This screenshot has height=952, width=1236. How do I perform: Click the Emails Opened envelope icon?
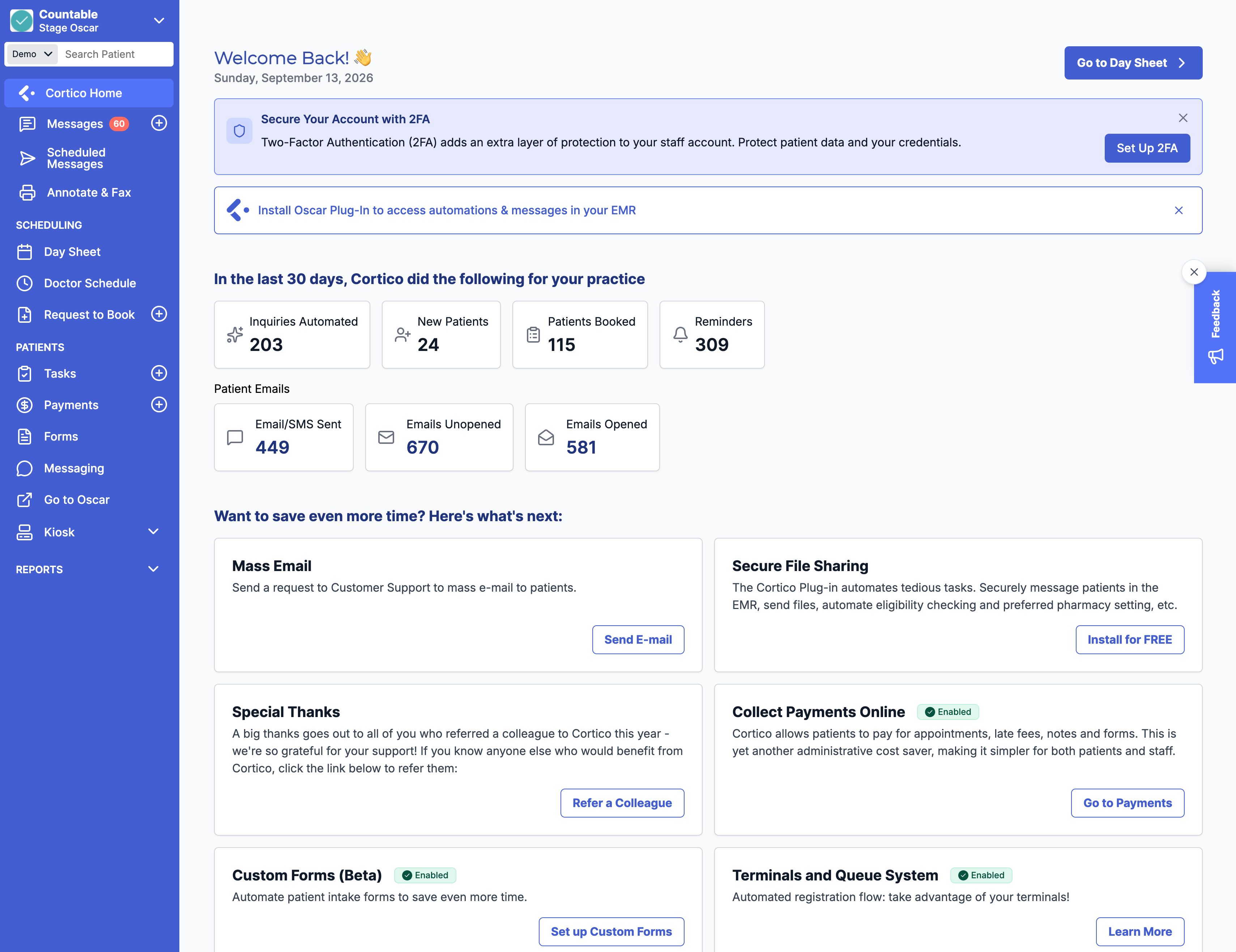coord(546,437)
